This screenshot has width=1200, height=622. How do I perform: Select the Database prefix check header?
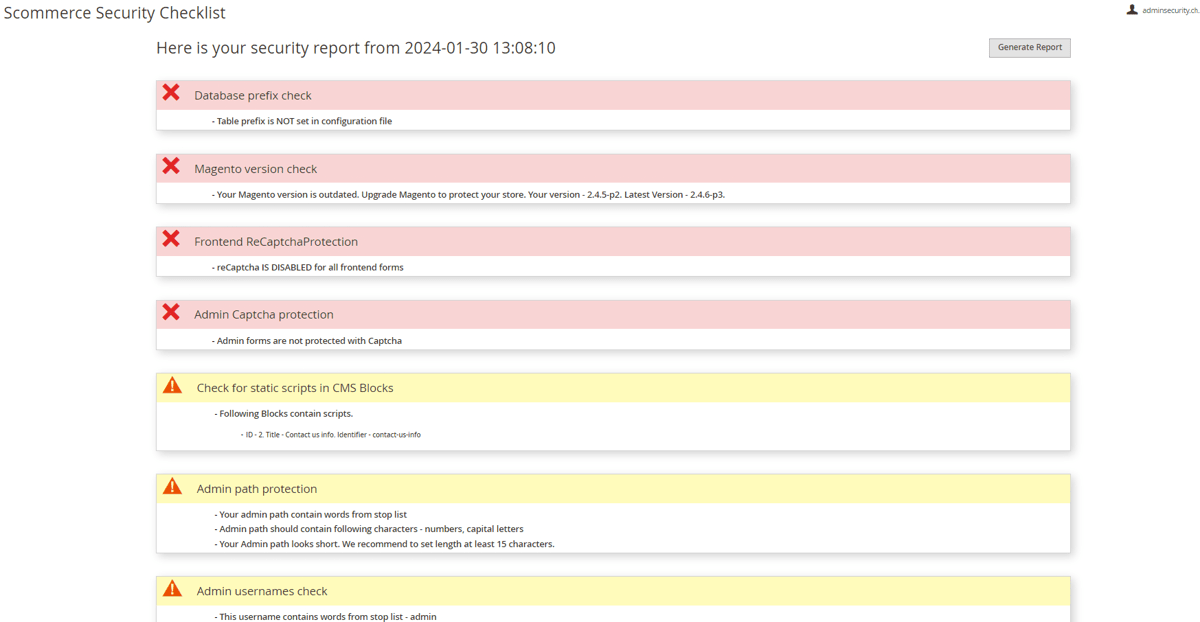[x=253, y=96]
